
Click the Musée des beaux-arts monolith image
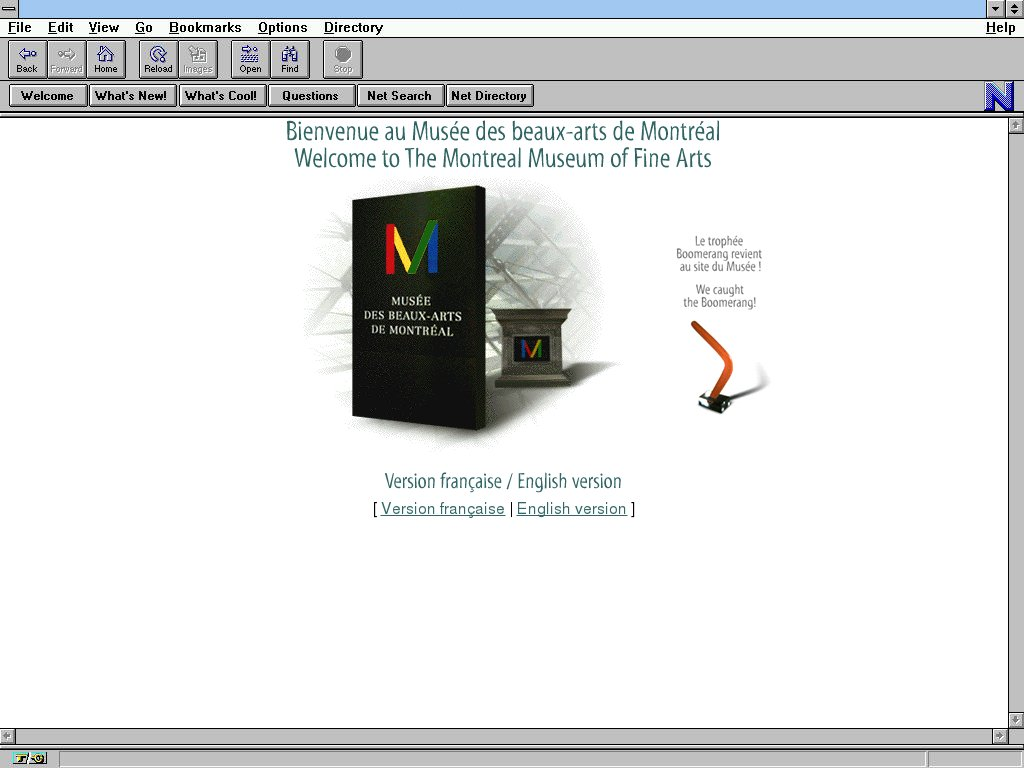click(420, 305)
